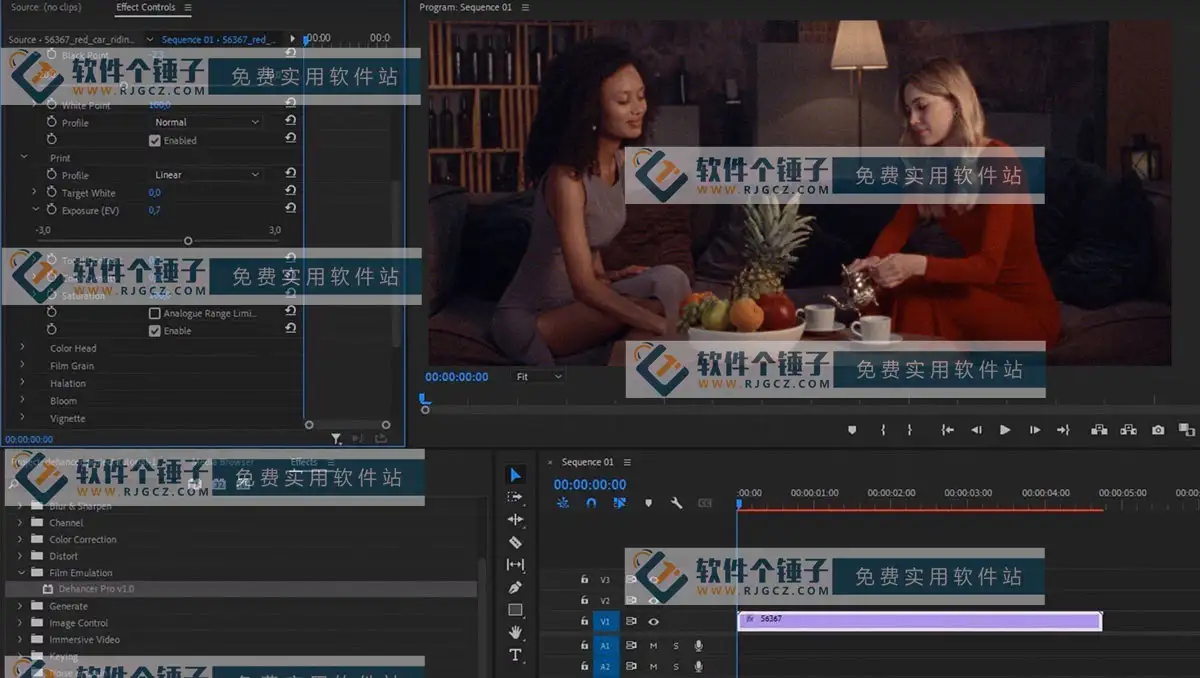Toggle lock on track V1
The image size is (1200, 678).
(585, 621)
